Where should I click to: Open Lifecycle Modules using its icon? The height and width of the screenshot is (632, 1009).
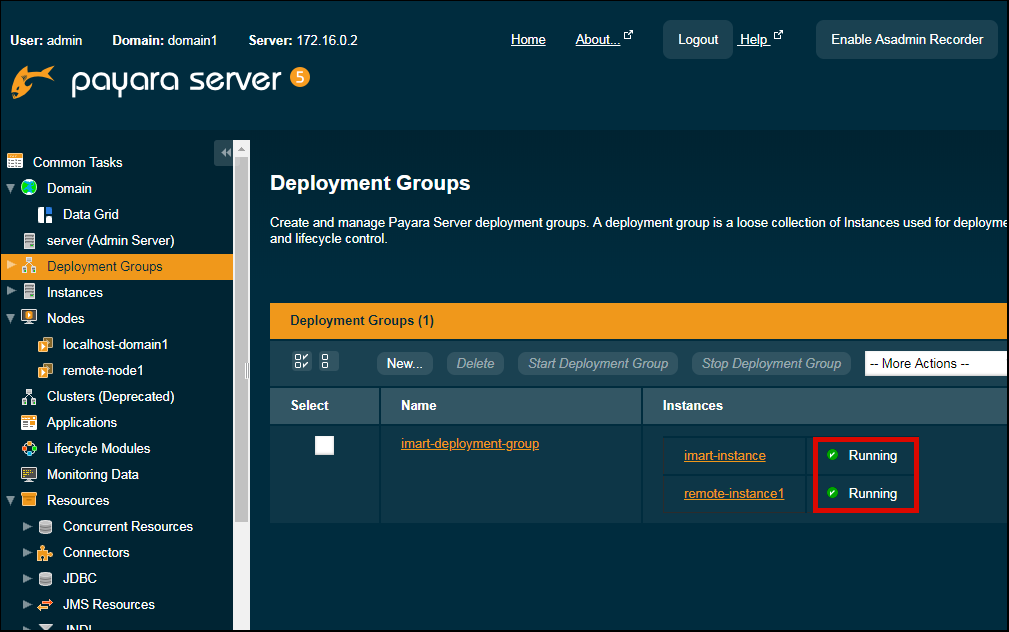pos(30,448)
